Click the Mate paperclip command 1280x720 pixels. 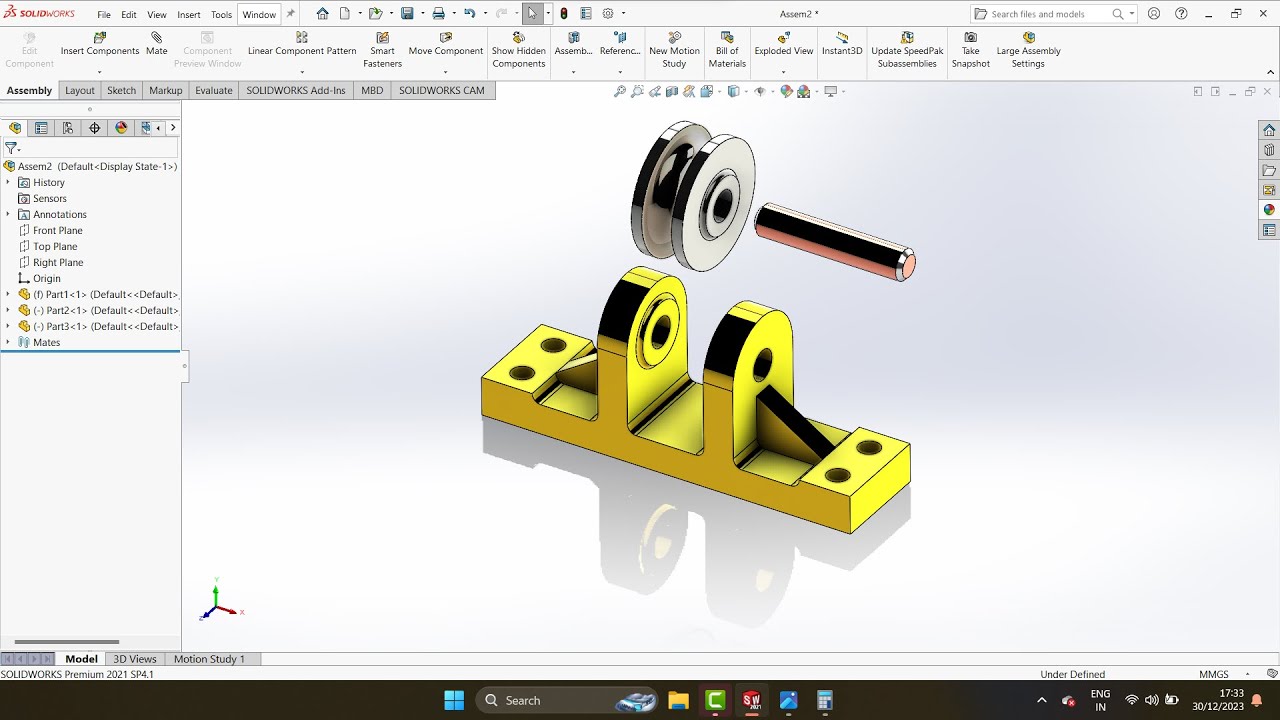[157, 45]
